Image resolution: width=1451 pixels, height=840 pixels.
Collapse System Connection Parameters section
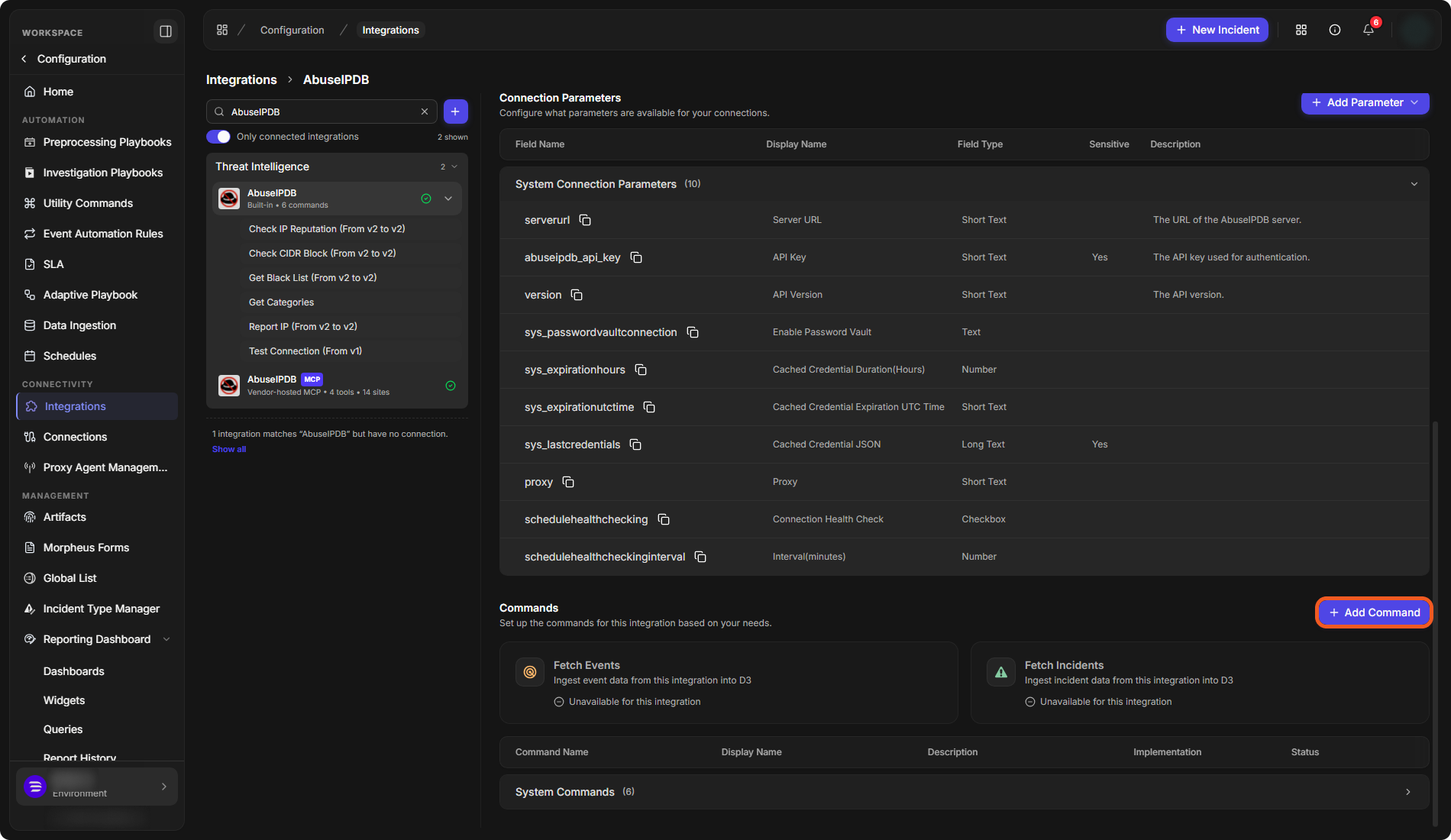pyautogui.click(x=1414, y=184)
